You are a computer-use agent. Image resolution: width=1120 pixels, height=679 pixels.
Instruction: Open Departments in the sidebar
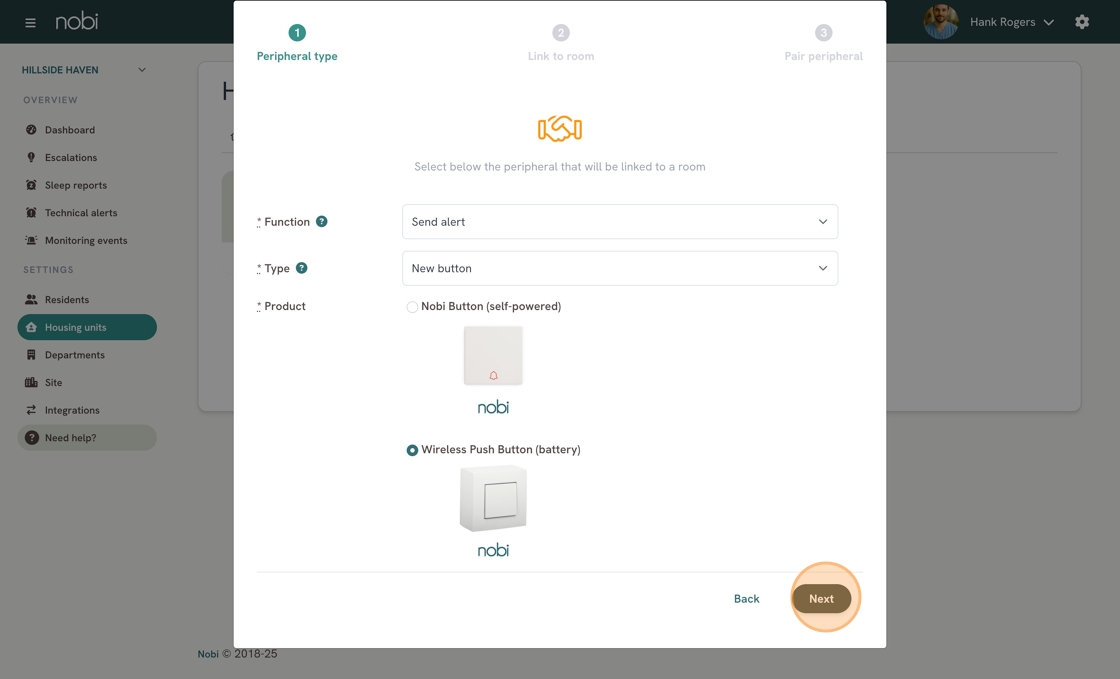click(74, 355)
